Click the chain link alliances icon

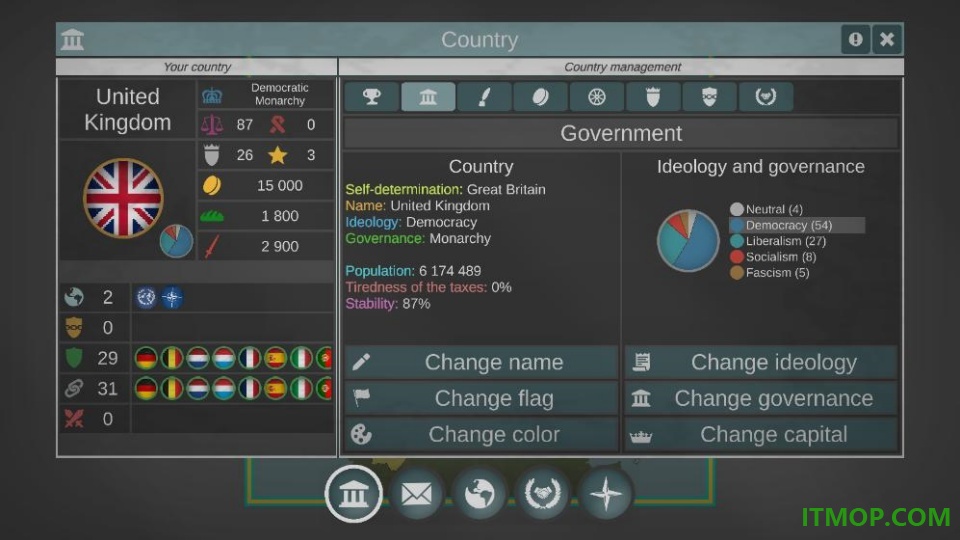74,388
